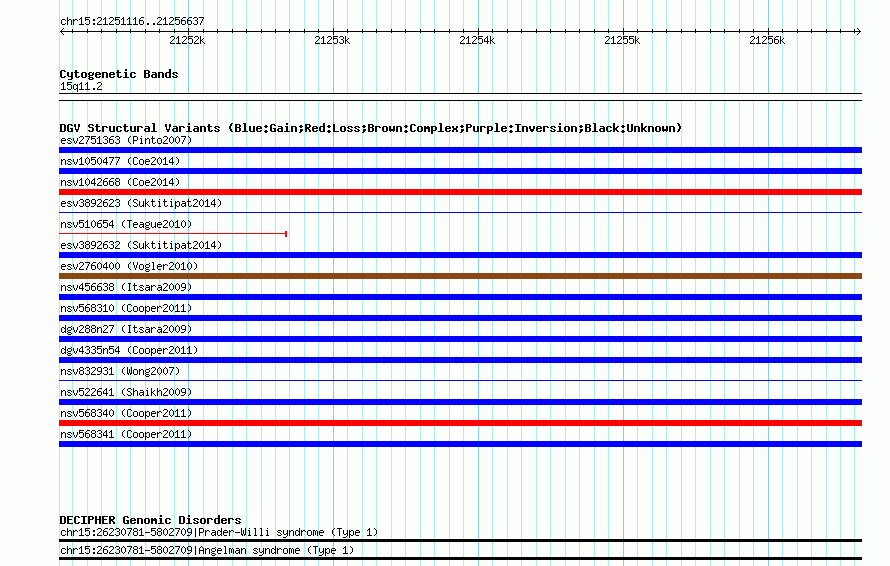Click the 21256k ruler position
The height and width of the screenshot is (566, 890).
pyautogui.click(x=767, y=40)
